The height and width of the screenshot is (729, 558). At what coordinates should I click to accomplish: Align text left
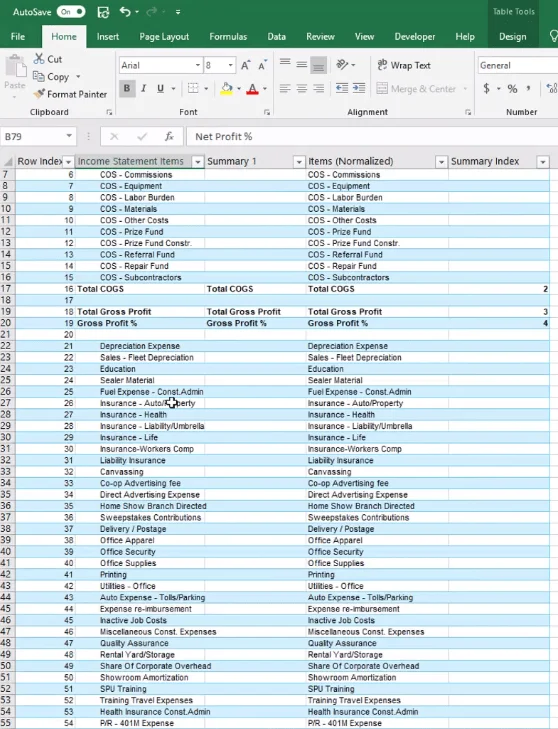pyautogui.click(x=285, y=88)
